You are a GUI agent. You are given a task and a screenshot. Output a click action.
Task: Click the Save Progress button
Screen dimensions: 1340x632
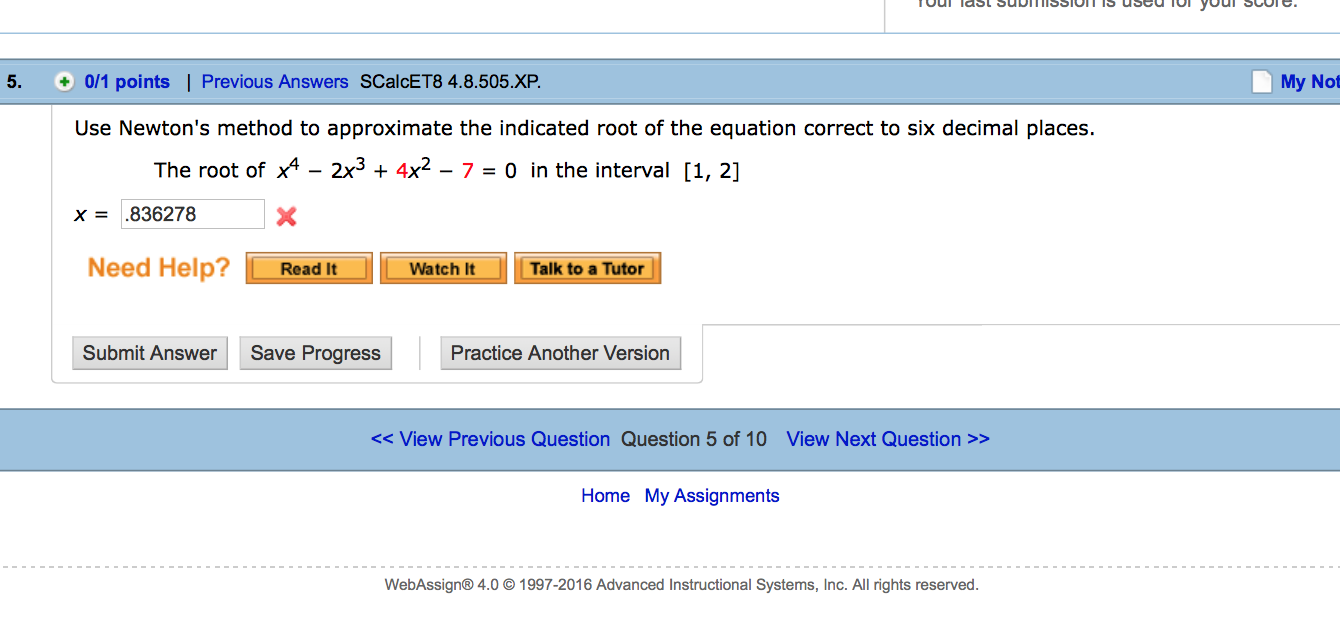pos(315,353)
